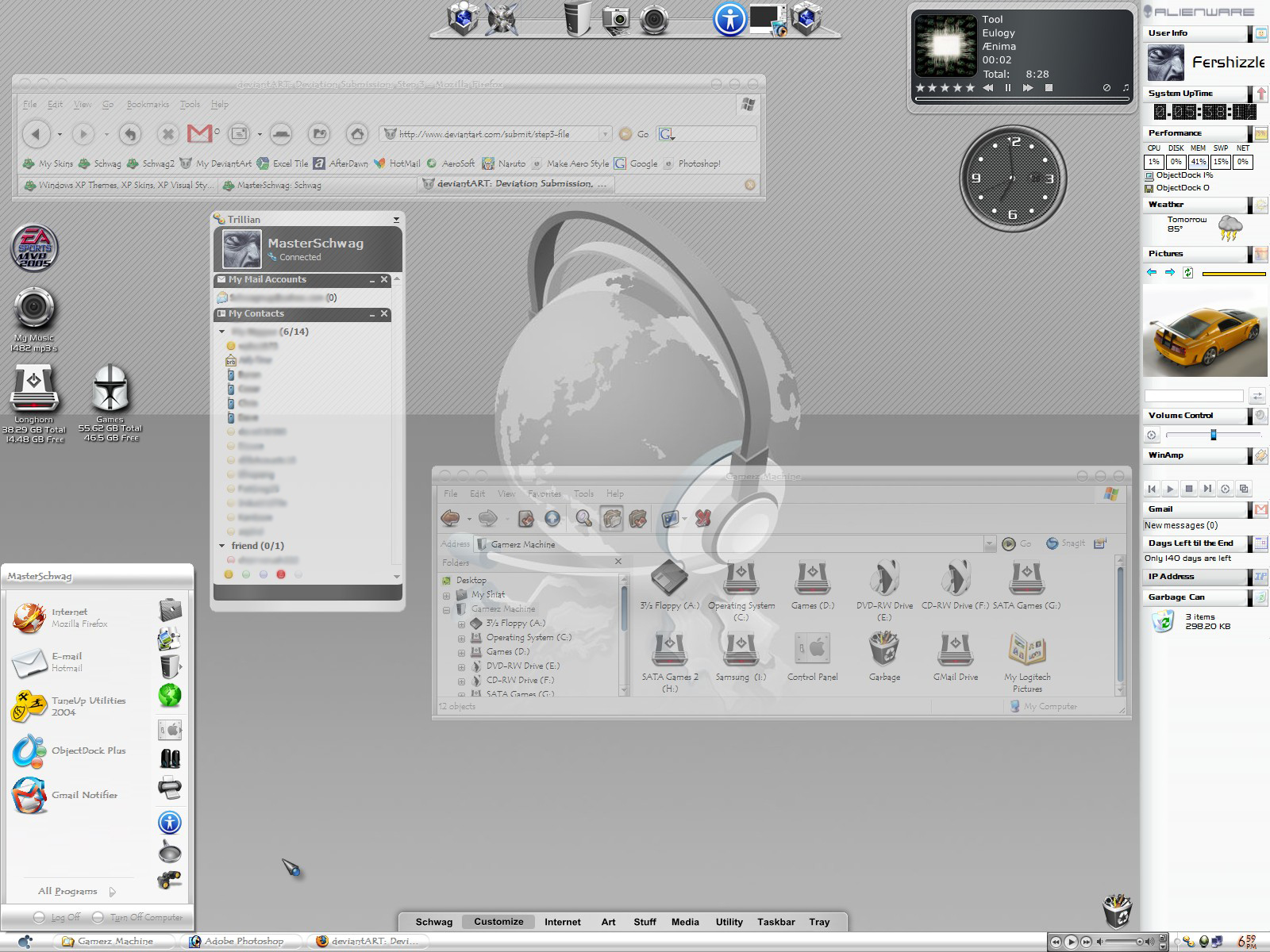Open My DeviantArt bookmark
This screenshot has width=1270, height=952.
pos(216,163)
